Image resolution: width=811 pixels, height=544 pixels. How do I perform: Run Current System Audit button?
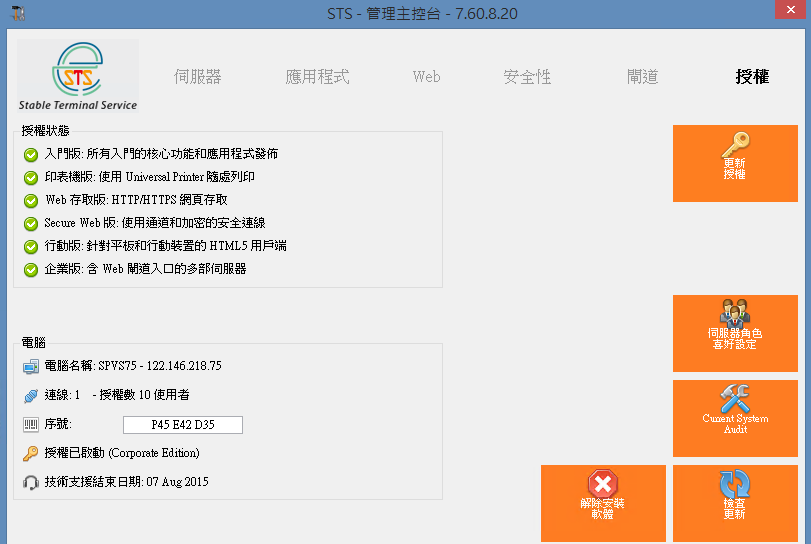(735, 418)
